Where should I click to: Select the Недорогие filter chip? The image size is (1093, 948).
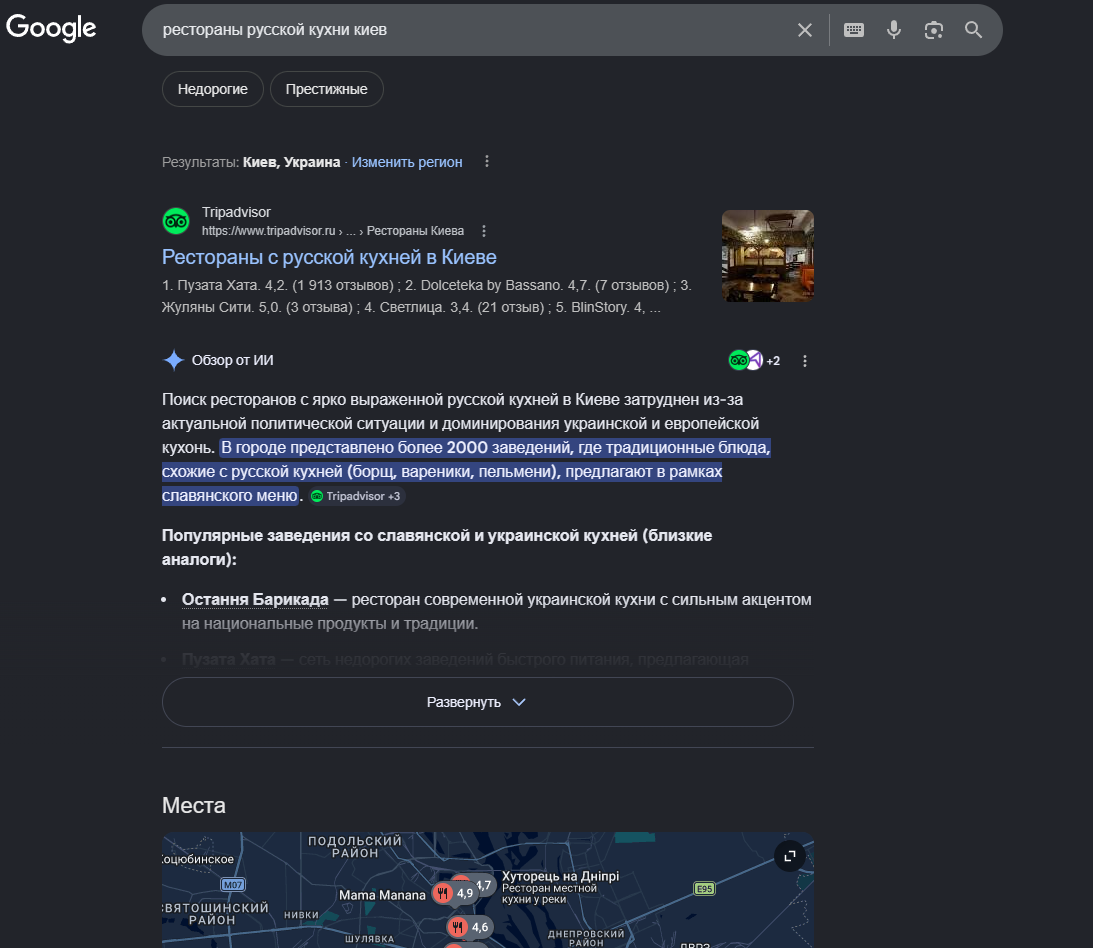(x=213, y=89)
